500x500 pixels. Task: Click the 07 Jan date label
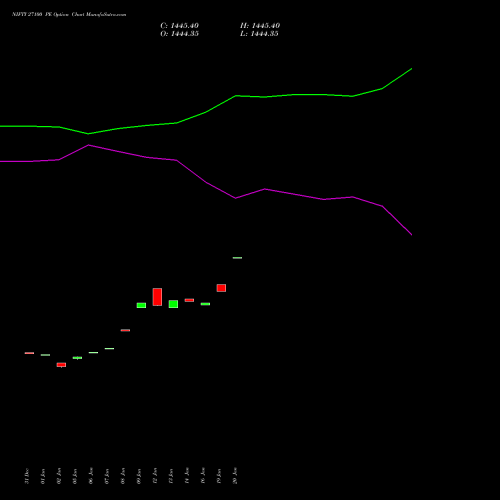pyautogui.click(x=107, y=476)
